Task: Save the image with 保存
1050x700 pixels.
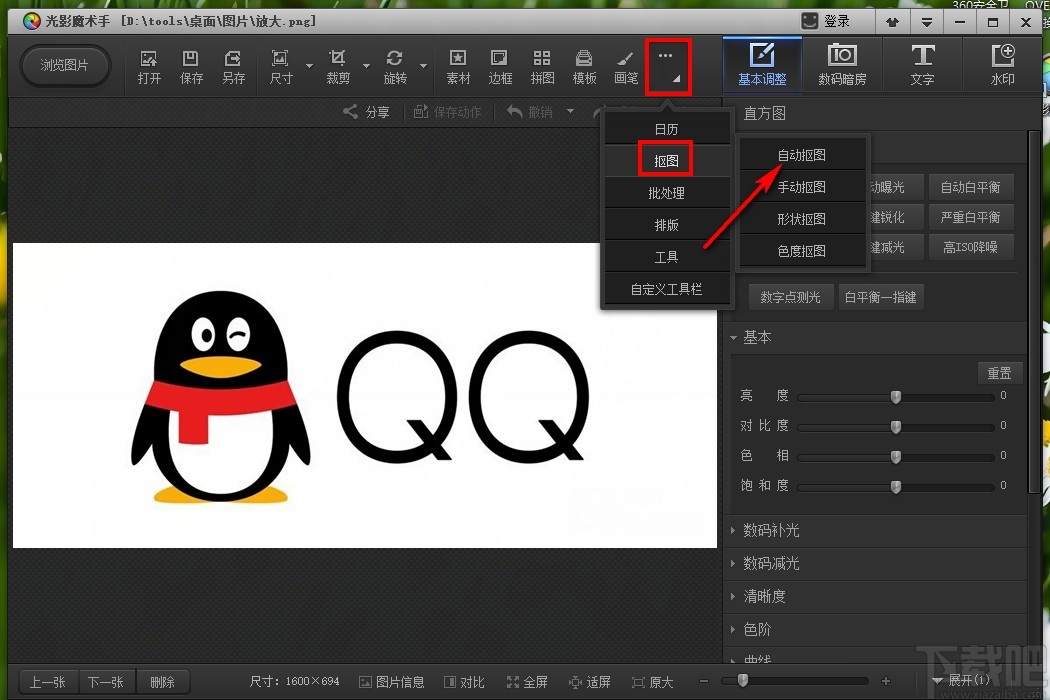Action: pyautogui.click(x=191, y=67)
